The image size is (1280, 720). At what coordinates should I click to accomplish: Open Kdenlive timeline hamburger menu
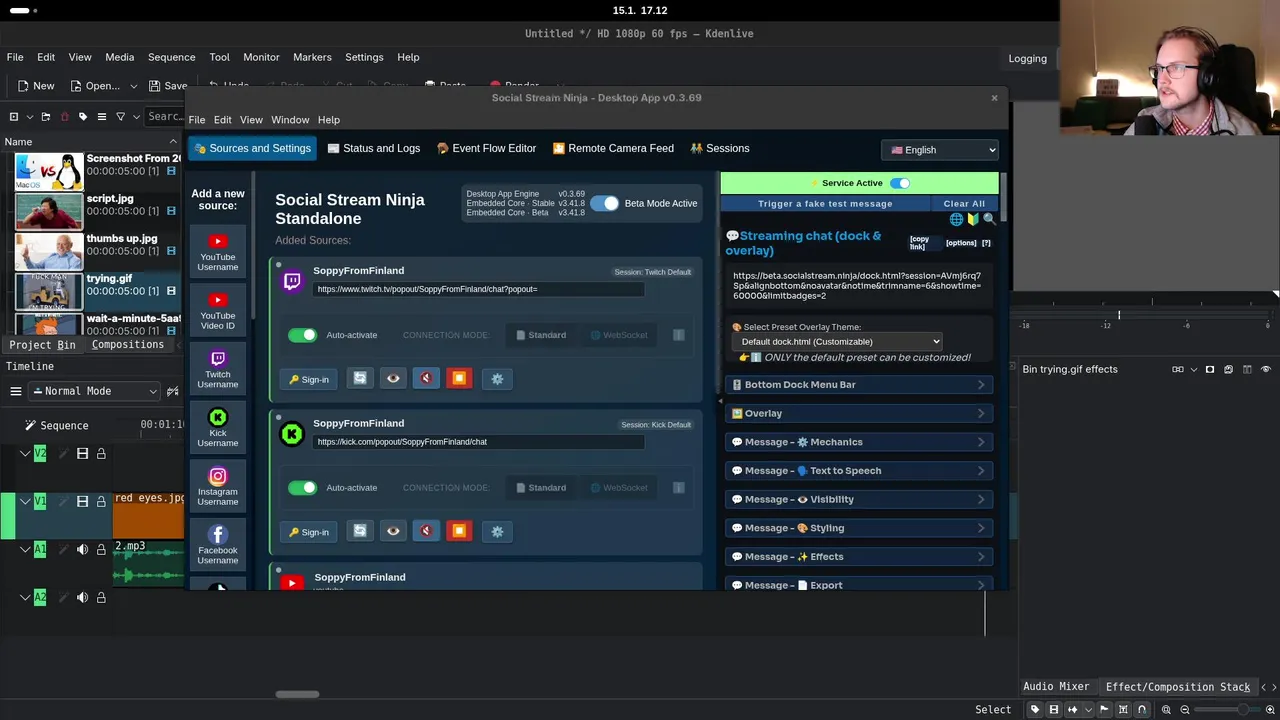click(x=15, y=391)
